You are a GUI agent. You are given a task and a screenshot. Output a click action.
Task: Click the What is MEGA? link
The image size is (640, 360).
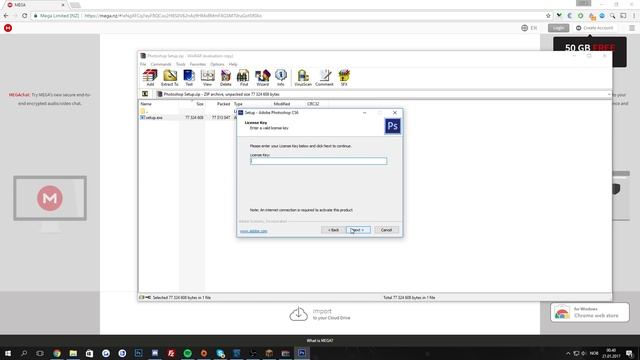[x=320, y=341]
